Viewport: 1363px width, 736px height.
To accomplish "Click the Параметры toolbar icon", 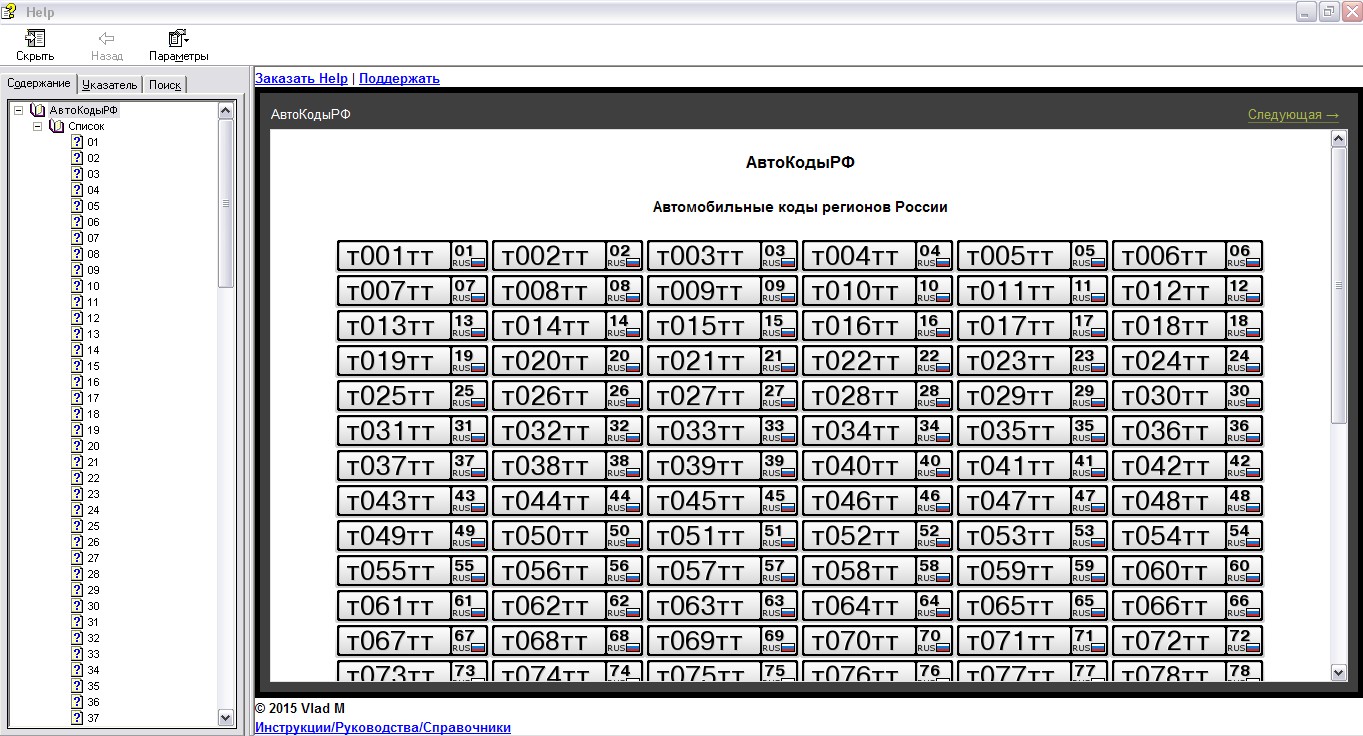I will (x=179, y=38).
